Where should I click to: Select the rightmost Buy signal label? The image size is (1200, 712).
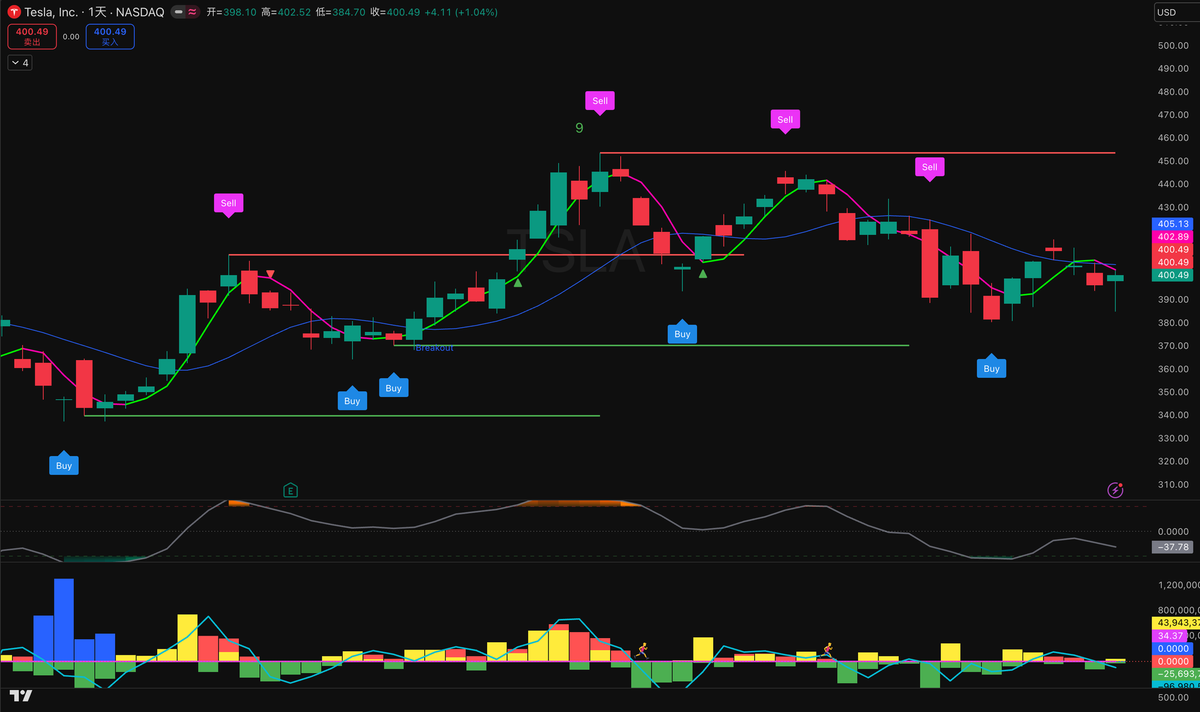click(x=991, y=368)
